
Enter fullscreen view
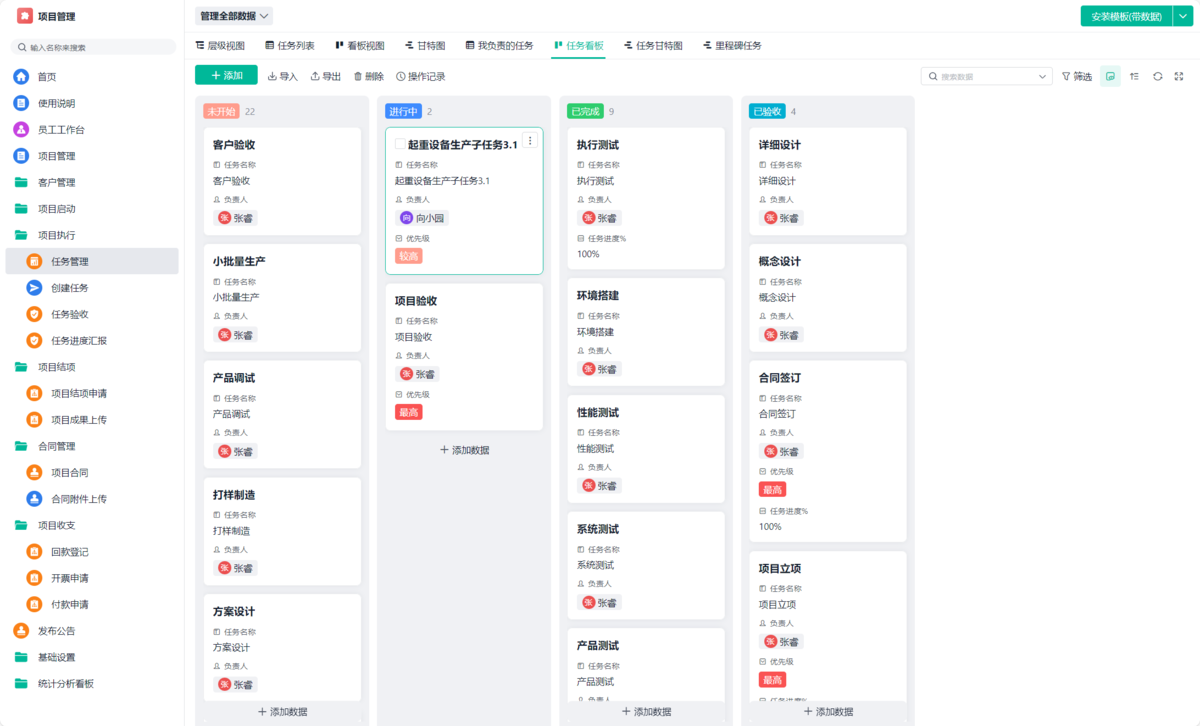tap(1179, 76)
